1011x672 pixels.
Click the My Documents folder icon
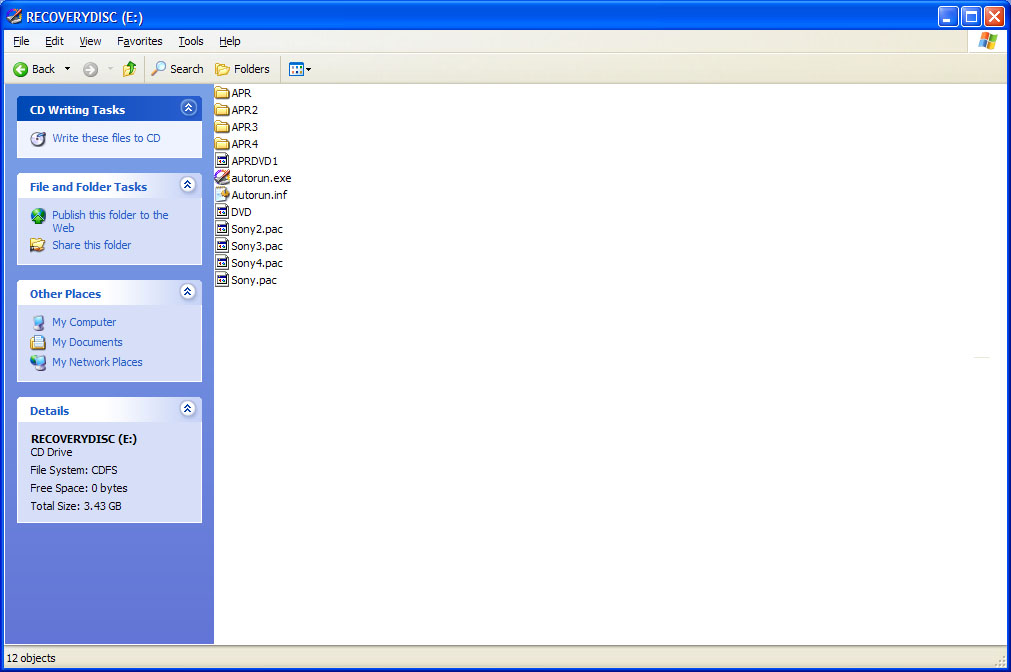point(38,342)
